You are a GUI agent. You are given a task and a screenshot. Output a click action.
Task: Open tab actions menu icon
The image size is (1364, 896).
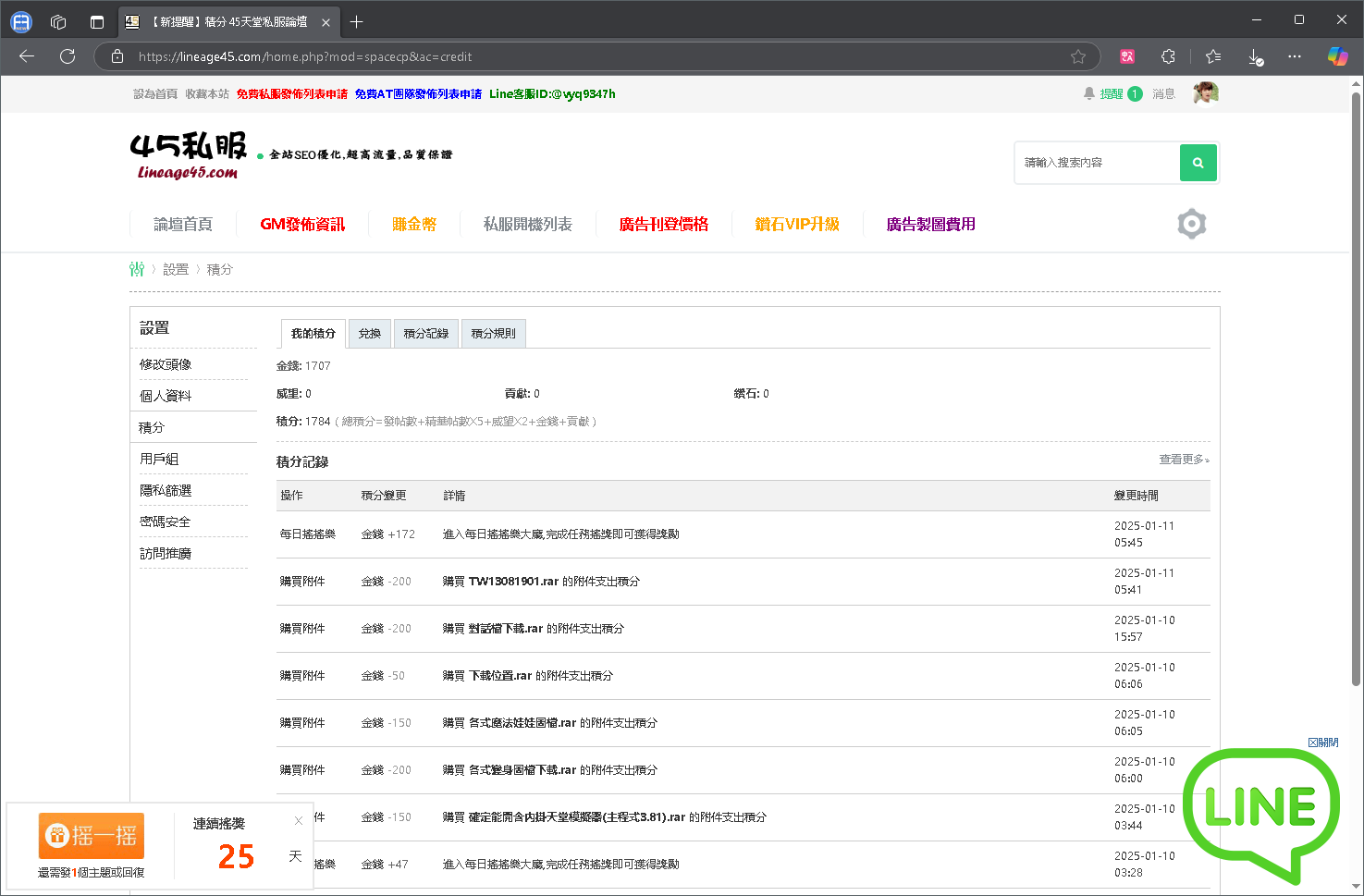click(x=97, y=21)
